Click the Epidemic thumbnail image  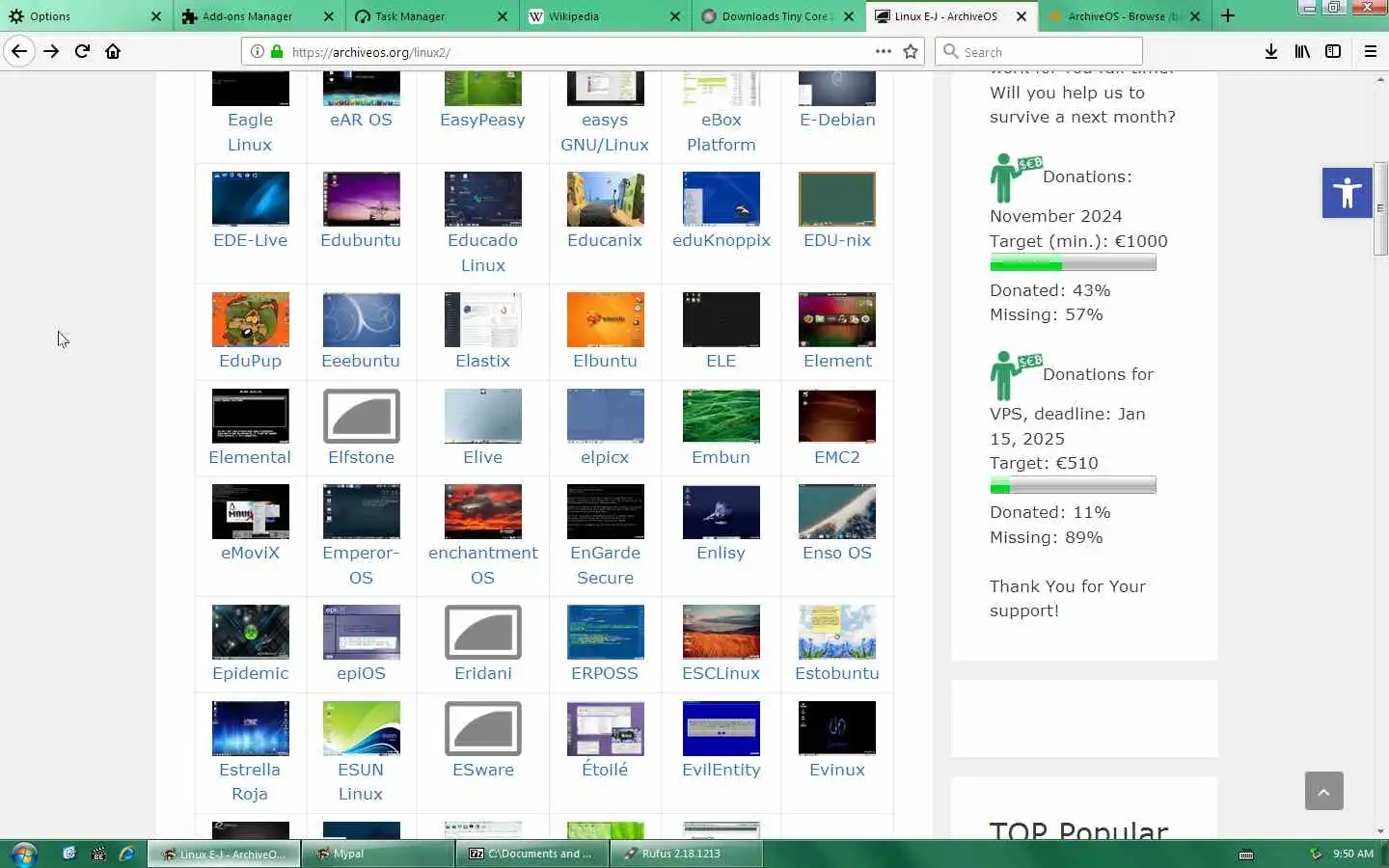click(x=250, y=632)
